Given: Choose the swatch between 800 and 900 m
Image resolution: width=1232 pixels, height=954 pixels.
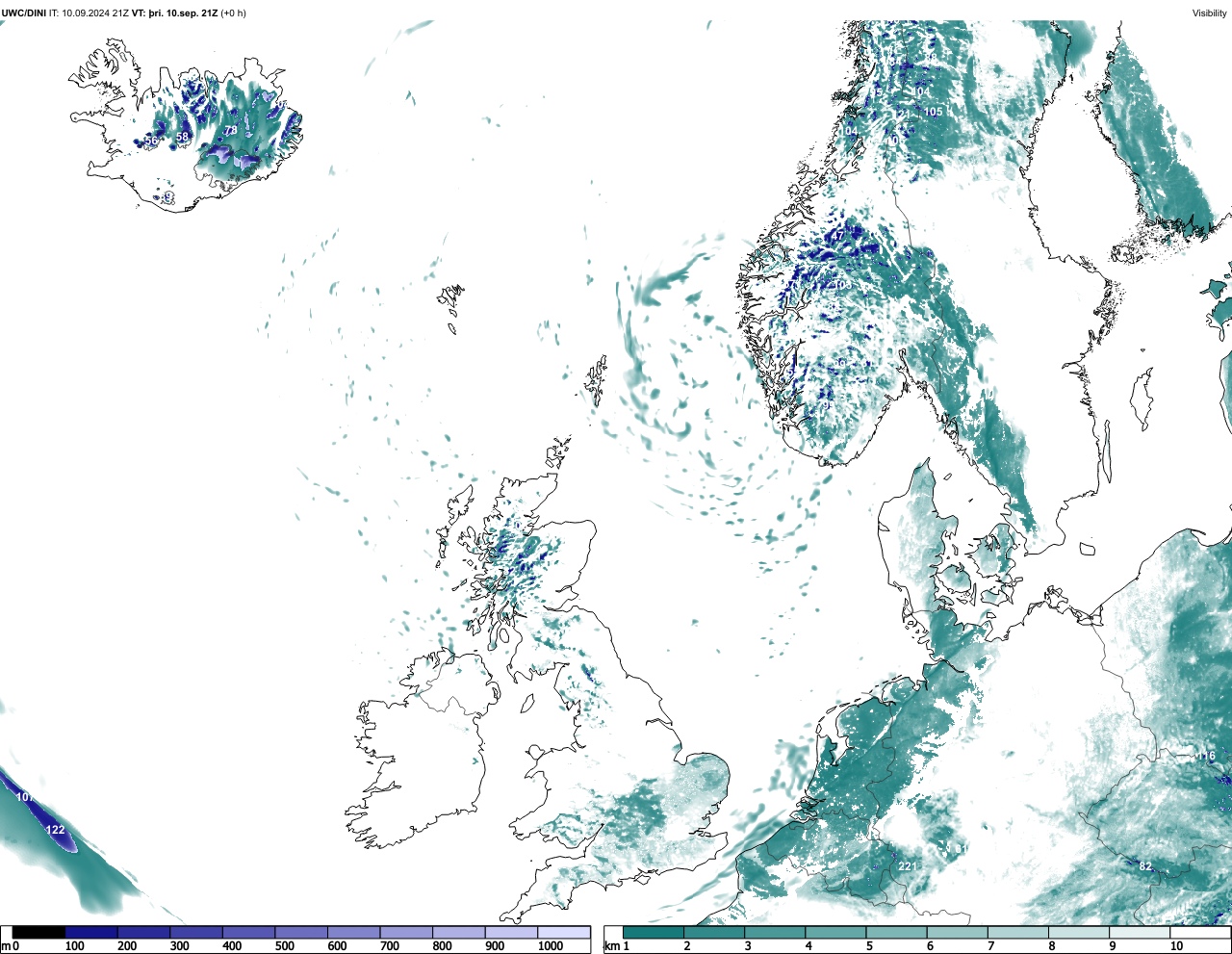Looking at the screenshot, I should (x=459, y=933).
